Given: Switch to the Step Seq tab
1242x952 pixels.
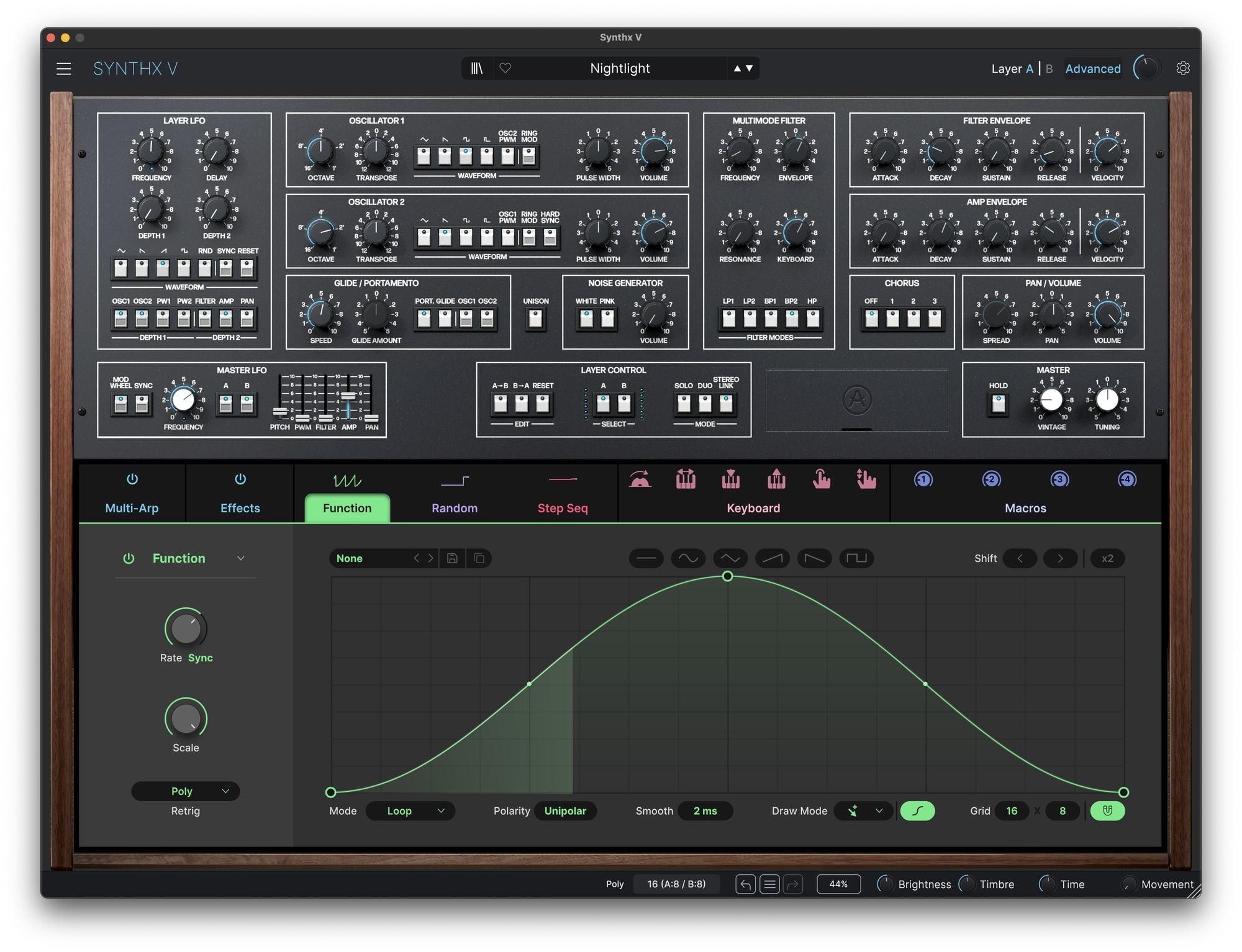Looking at the screenshot, I should coord(562,507).
